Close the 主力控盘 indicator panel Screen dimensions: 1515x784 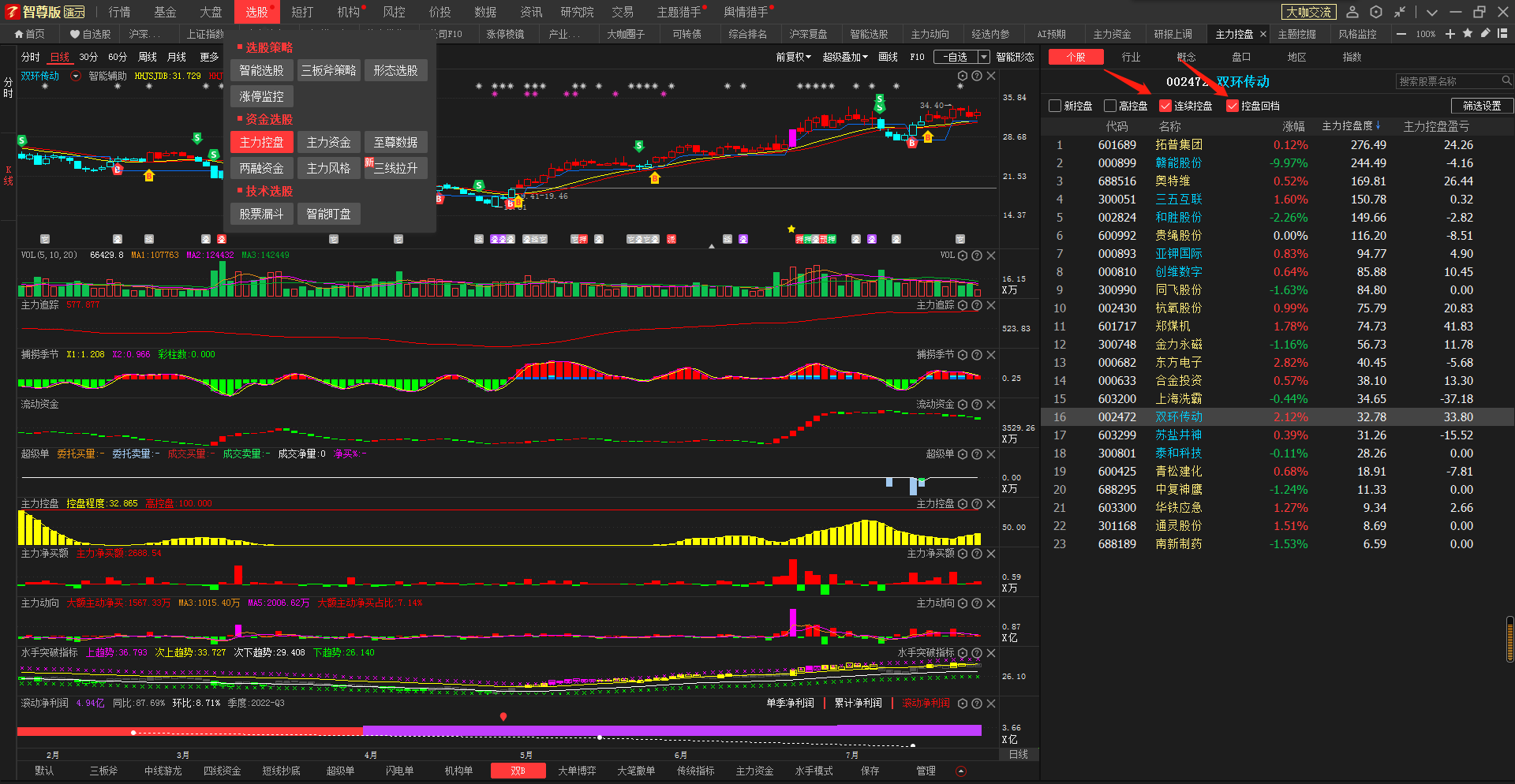point(991,504)
